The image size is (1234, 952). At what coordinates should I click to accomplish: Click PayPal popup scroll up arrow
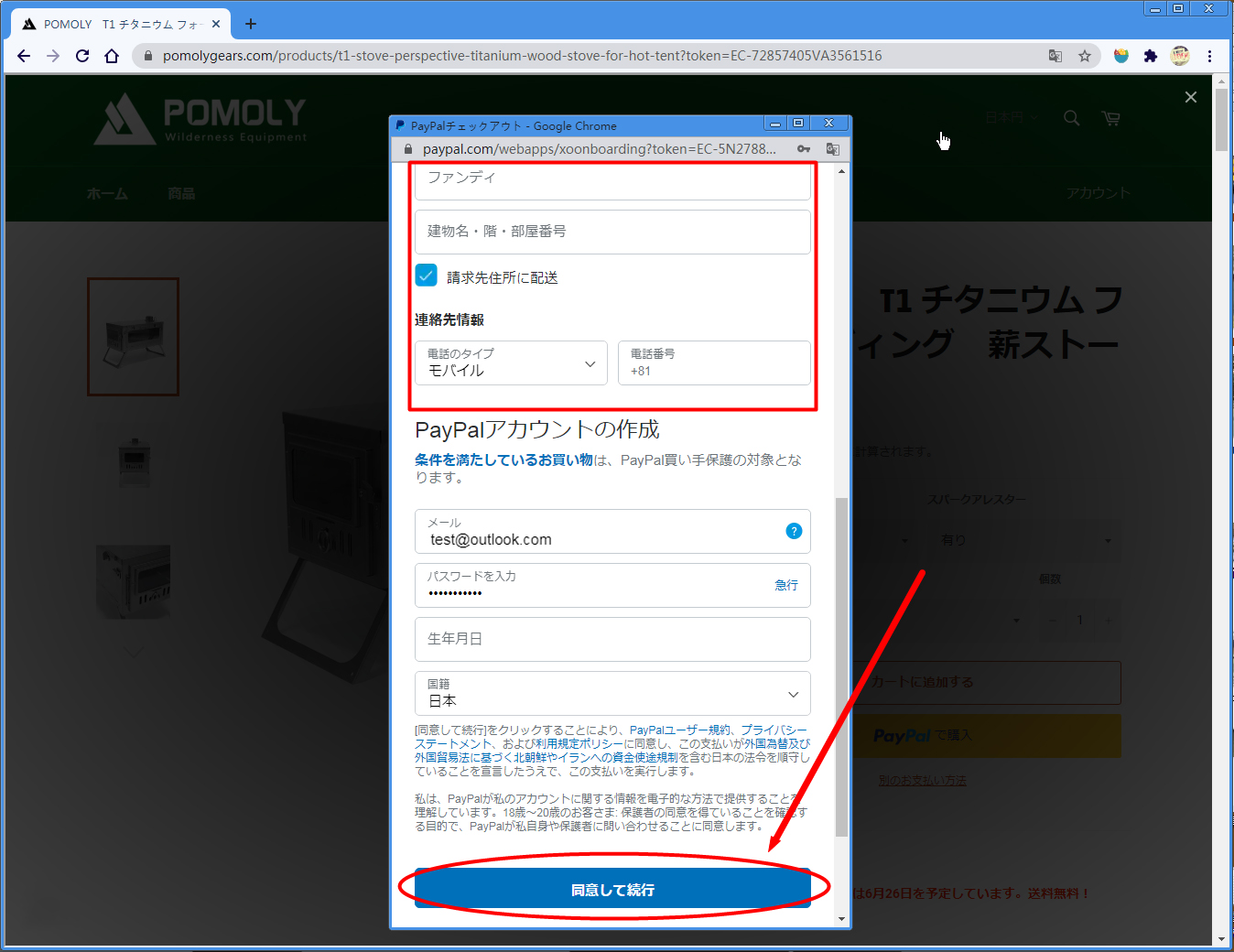[x=841, y=170]
